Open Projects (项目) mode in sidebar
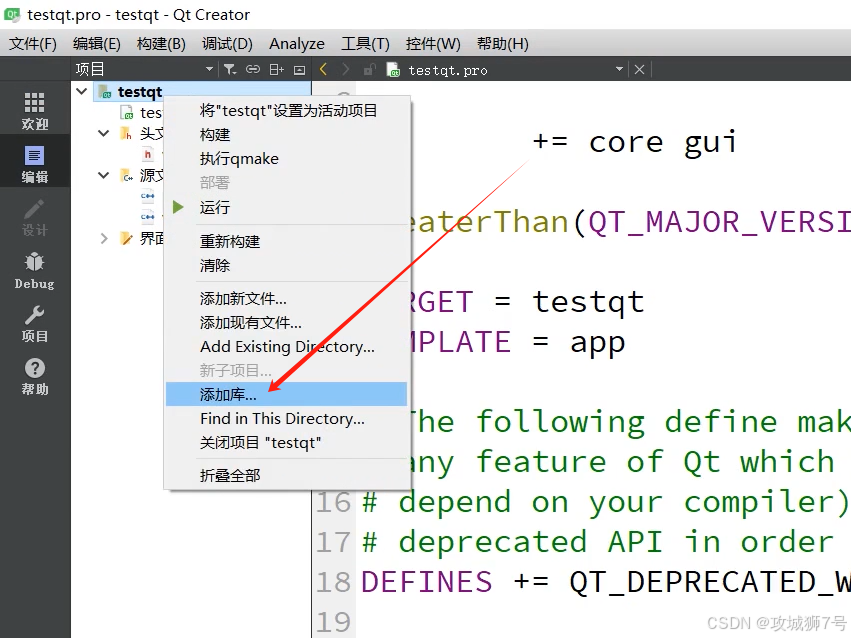Viewport: 851px width, 638px height. click(x=35, y=323)
